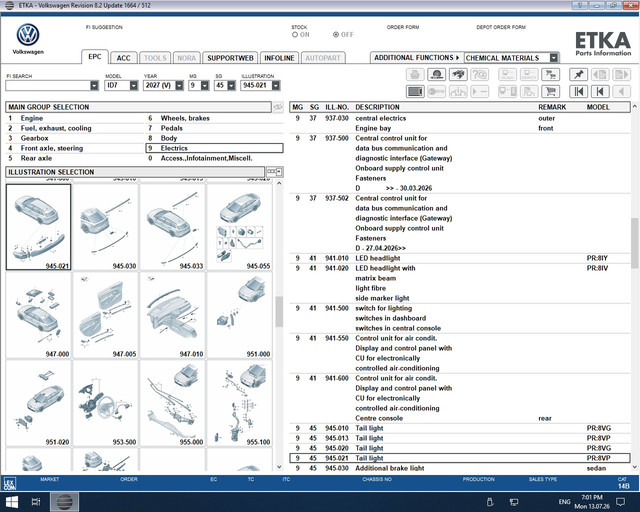Click the greyed AUTOPART tab
Screen dimensions: 640x512
point(323,58)
